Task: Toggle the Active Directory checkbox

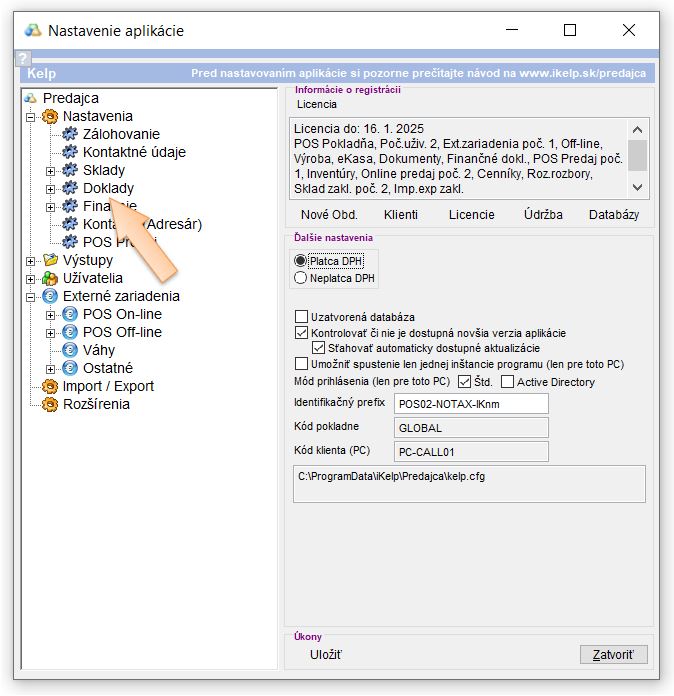Action: coord(507,381)
